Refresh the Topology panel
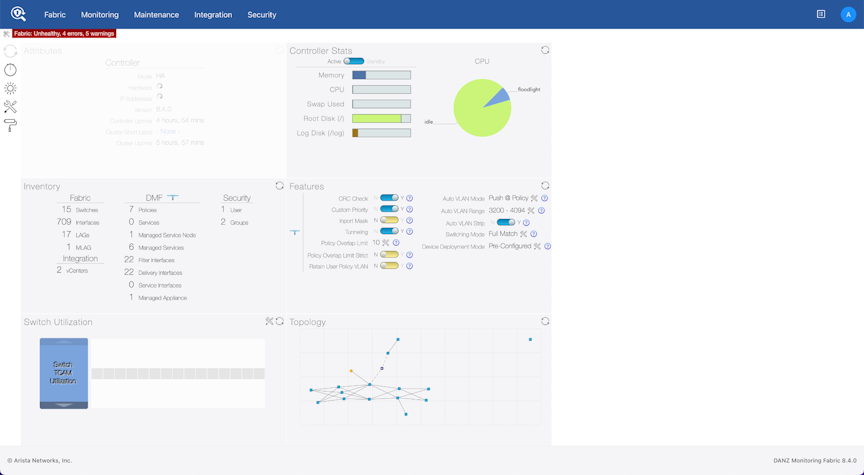Viewport: 864px width, 475px height. (x=545, y=321)
